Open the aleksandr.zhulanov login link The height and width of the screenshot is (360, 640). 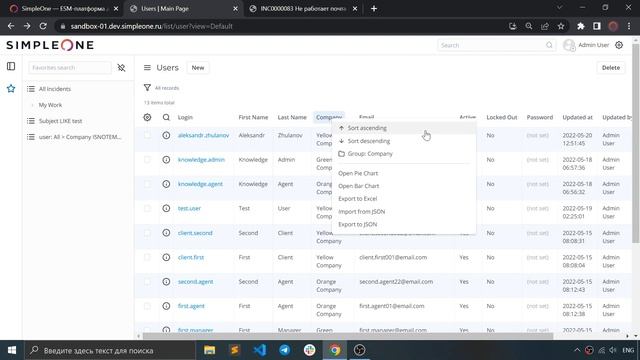click(203, 135)
